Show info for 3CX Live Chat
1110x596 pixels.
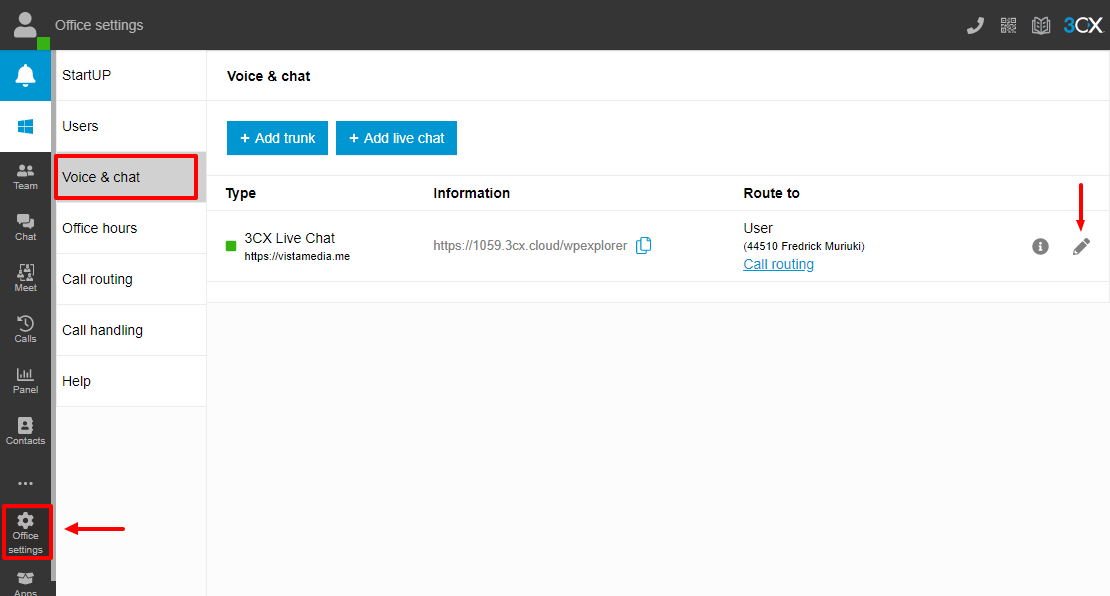(x=1040, y=246)
